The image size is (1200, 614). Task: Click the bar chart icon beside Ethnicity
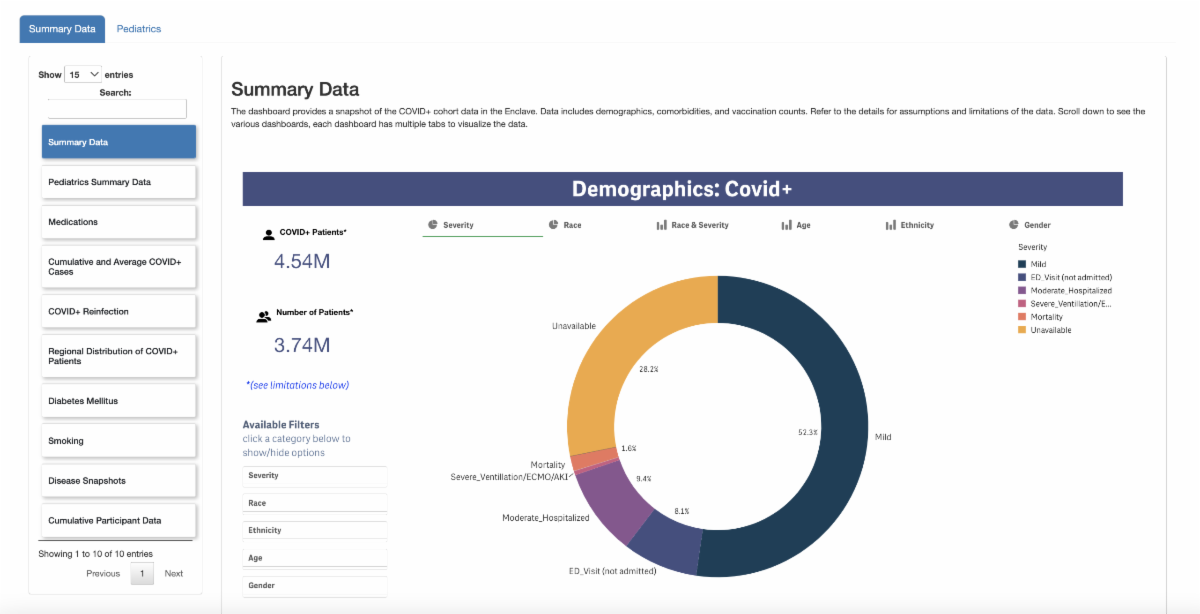[890, 225]
